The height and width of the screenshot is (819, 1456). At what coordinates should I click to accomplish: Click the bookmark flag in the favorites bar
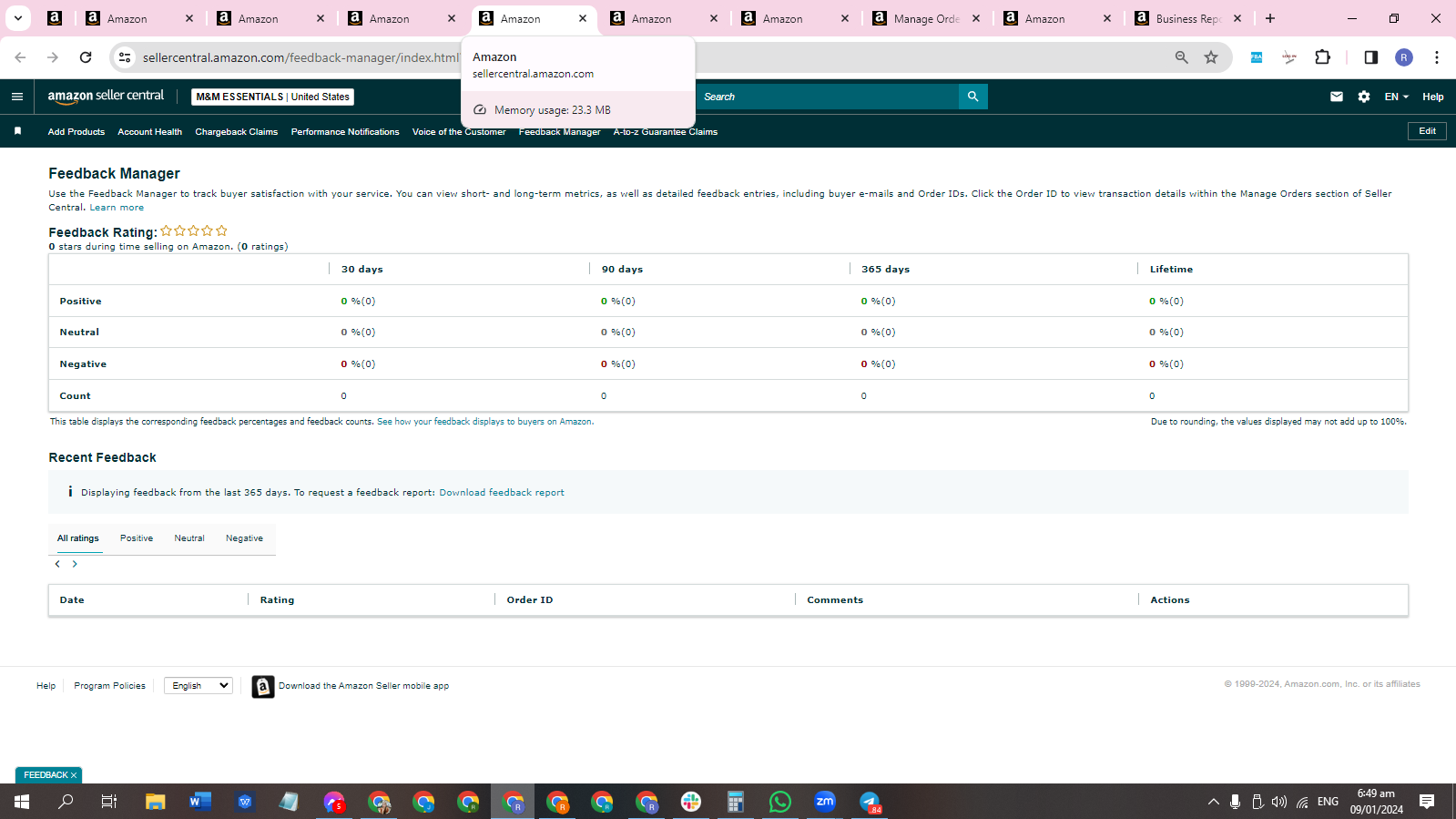(17, 131)
